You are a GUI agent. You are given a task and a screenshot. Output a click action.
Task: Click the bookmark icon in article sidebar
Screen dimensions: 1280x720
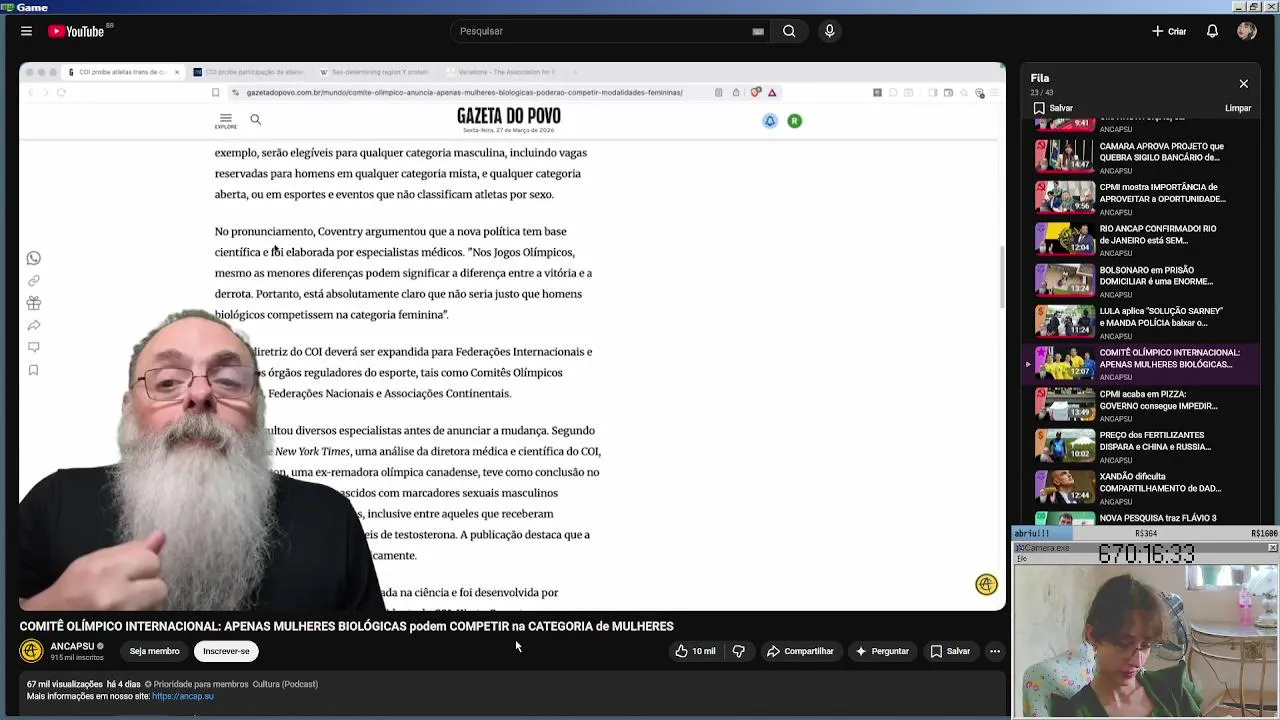point(33,370)
